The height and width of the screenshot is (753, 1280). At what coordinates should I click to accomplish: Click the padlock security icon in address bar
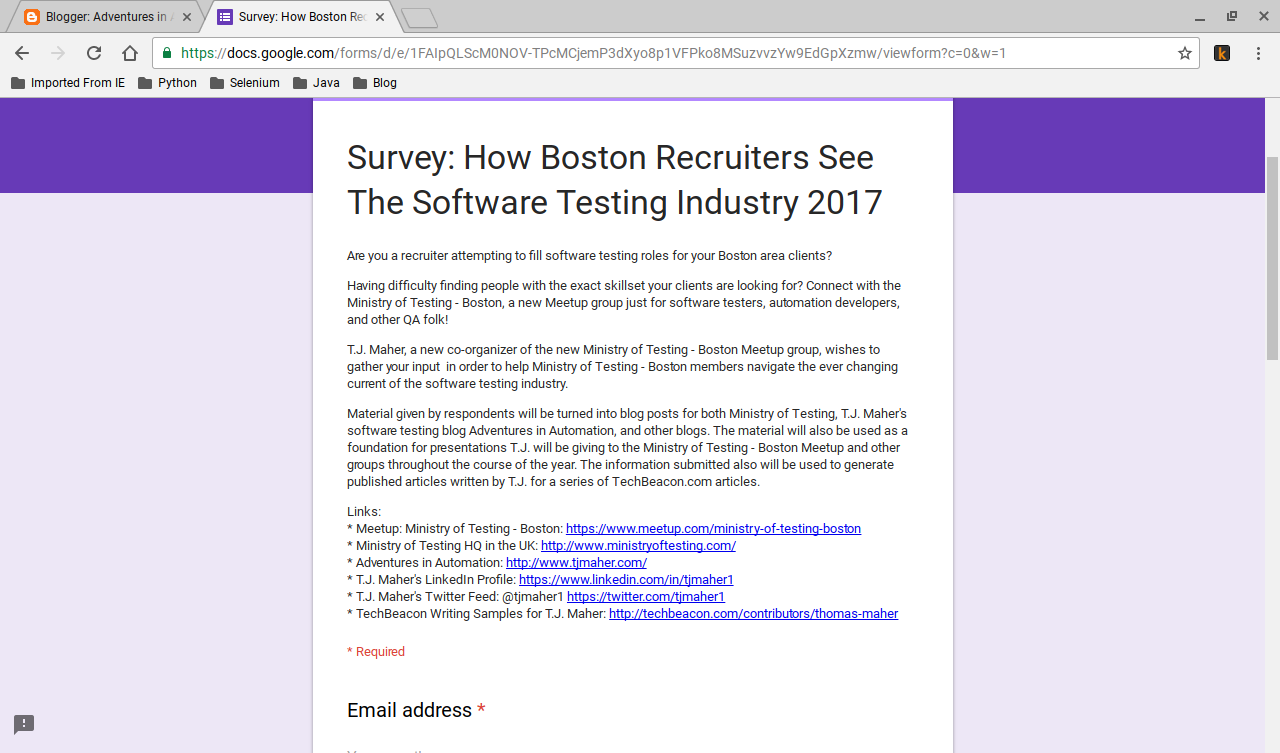[167, 53]
